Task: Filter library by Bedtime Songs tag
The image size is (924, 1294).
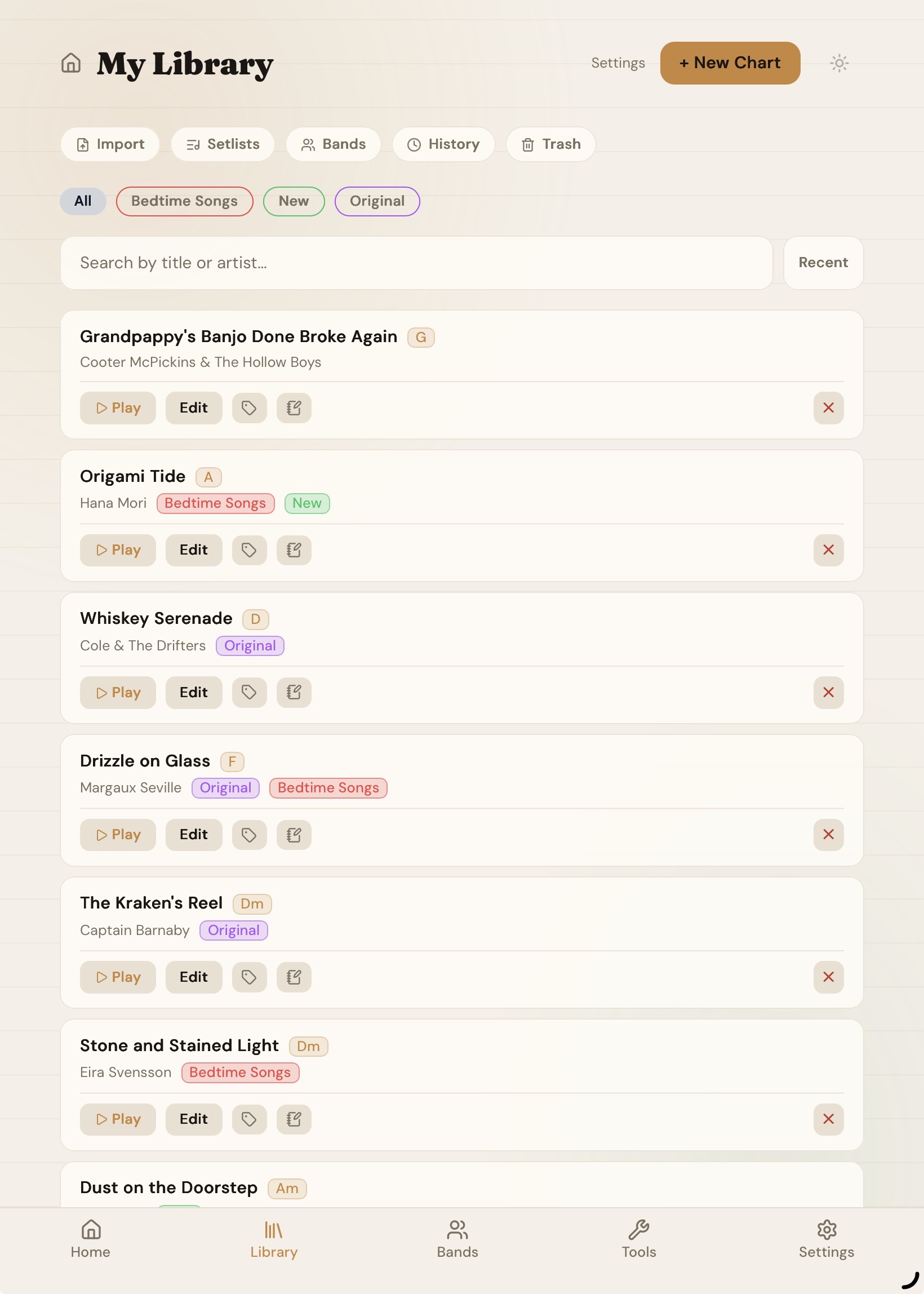Action: point(184,201)
